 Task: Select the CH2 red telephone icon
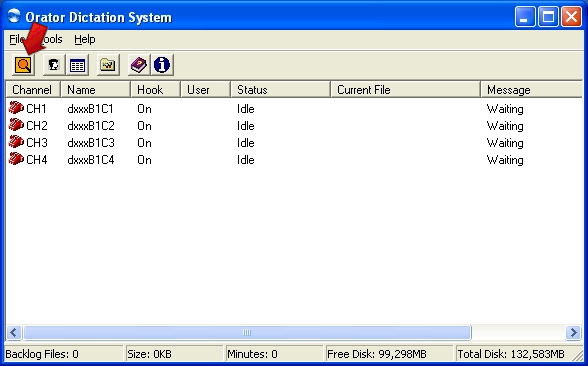[x=16, y=125]
